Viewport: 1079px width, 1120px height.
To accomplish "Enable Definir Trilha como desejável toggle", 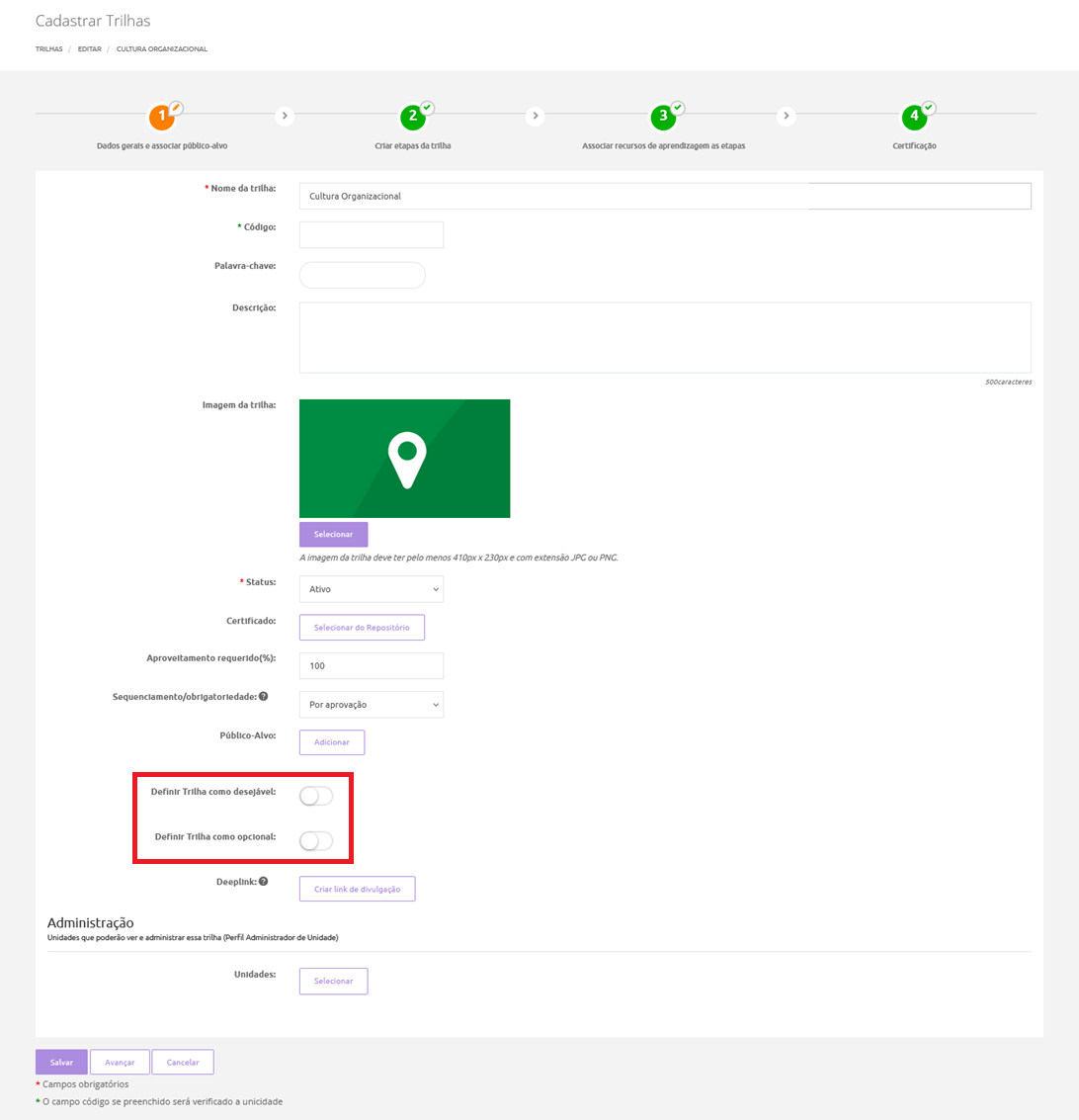I will (x=316, y=796).
